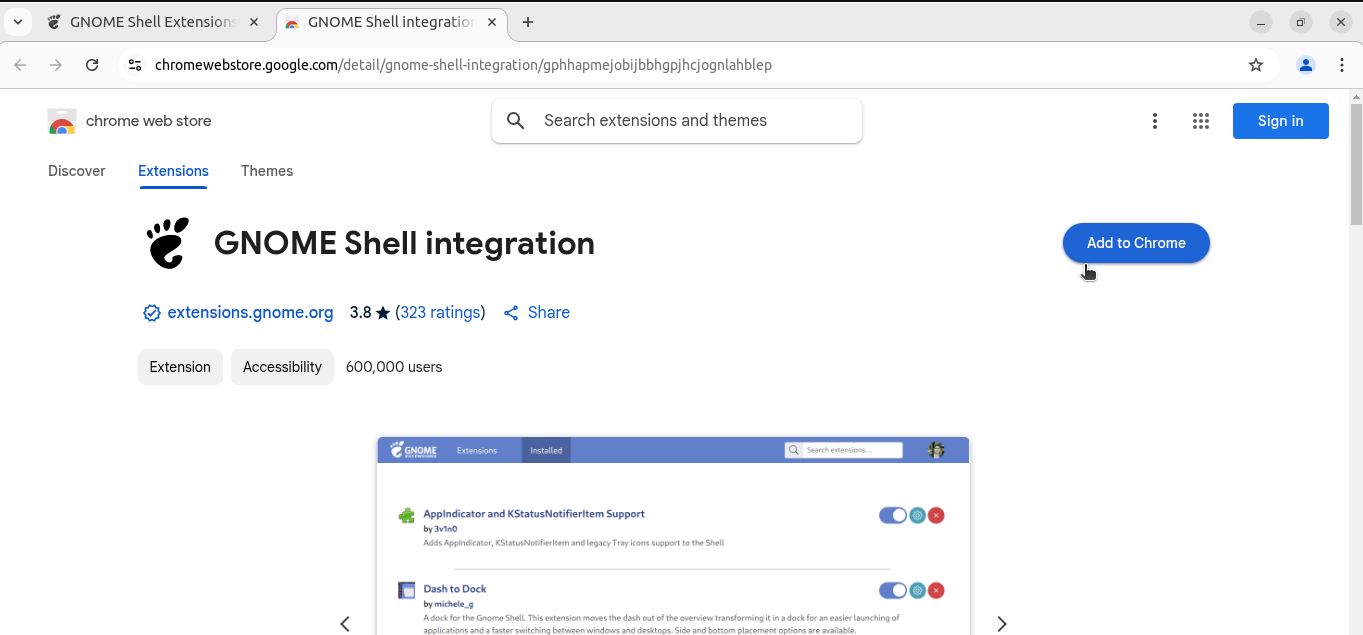Screen dimensions: 1363x635
Task: Toggle the Dash to Dock switch in the preview
Action: coord(893,590)
